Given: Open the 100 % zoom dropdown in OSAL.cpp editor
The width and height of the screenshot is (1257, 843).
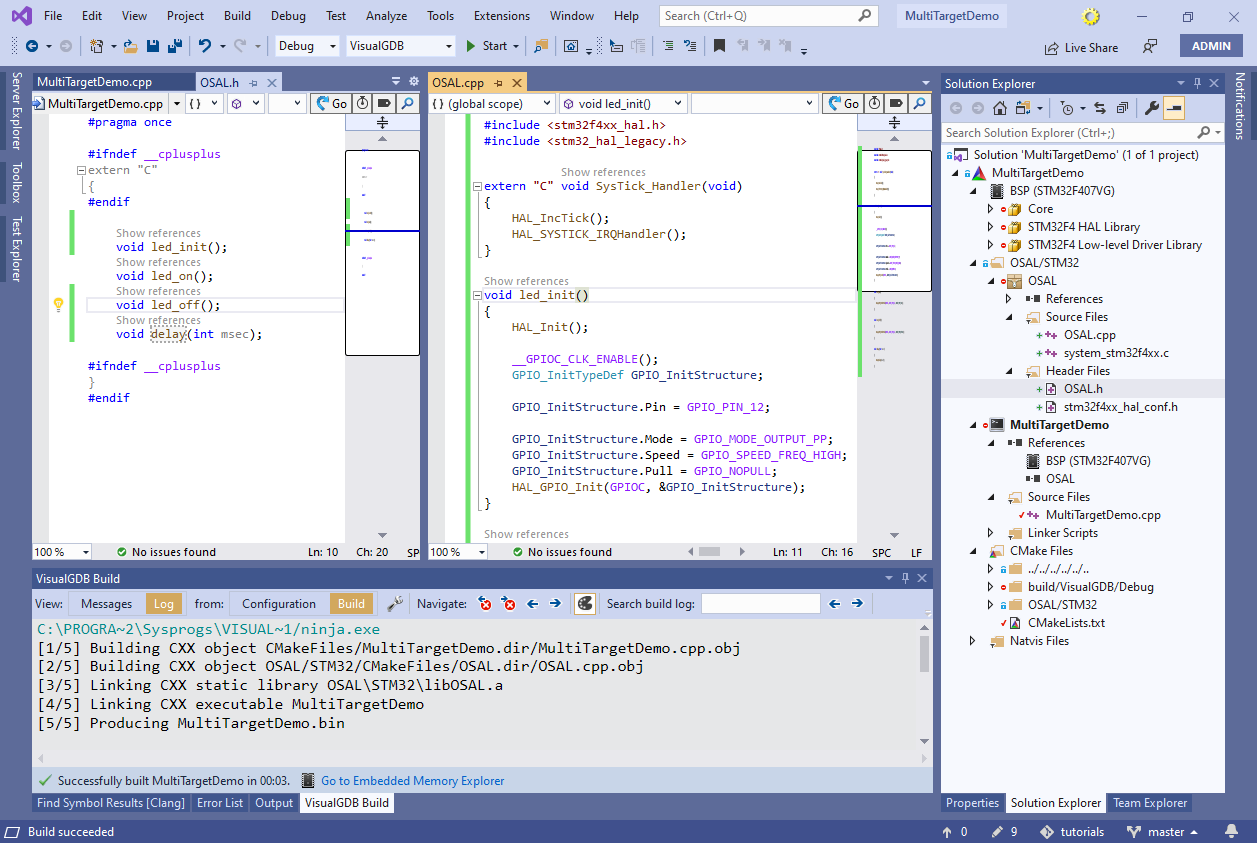Looking at the screenshot, I should coord(459,552).
